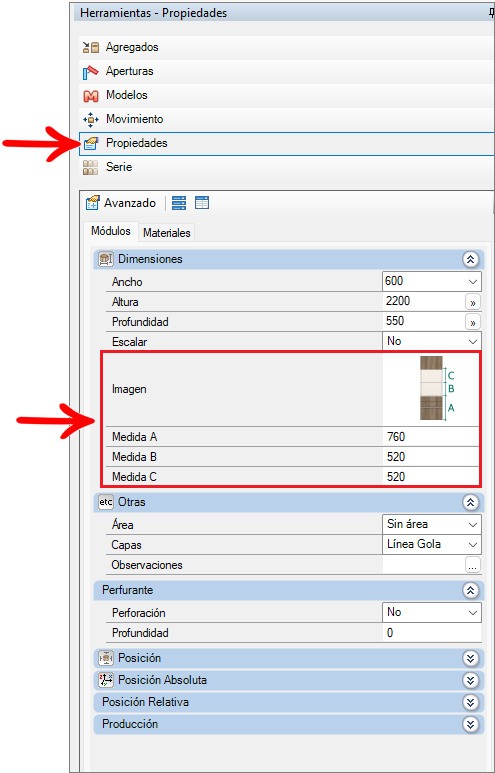
Task: Expand the Producción section
Action: [x=470, y=724]
